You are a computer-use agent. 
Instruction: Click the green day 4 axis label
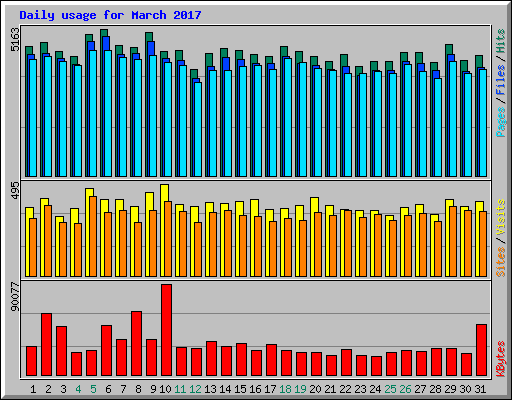[78, 389]
